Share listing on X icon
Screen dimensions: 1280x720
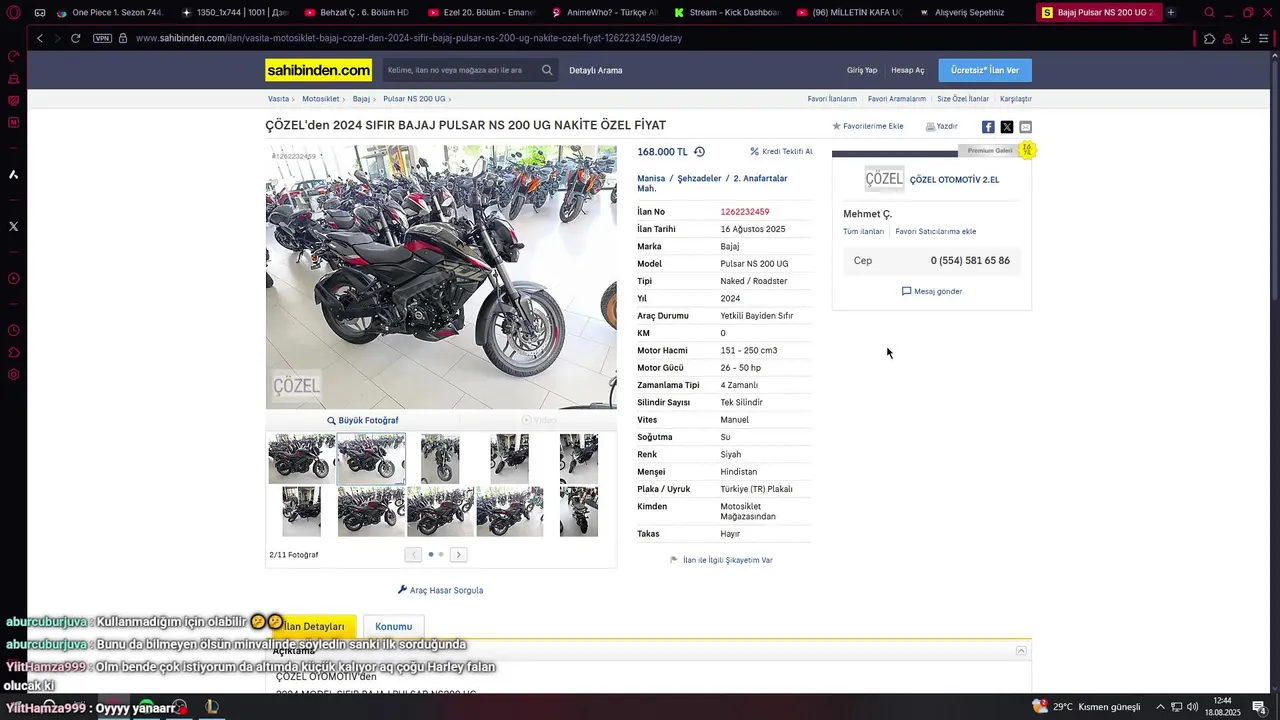pos(1007,127)
